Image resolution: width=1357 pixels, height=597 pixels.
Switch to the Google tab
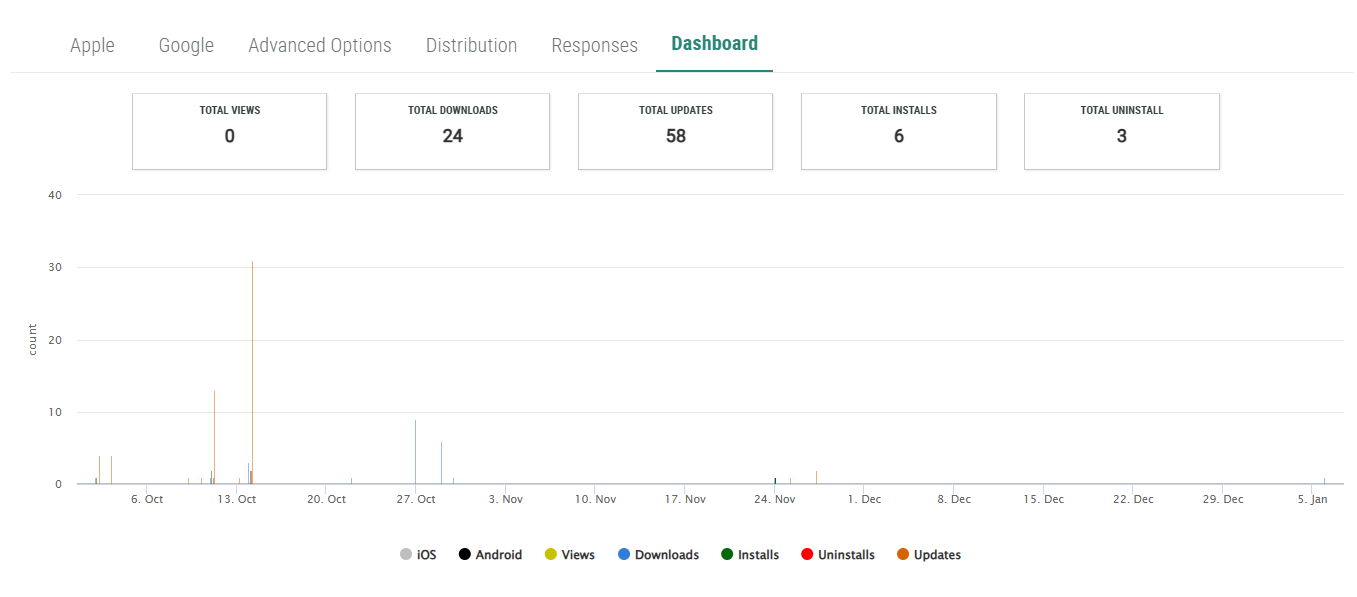pos(186,45)
